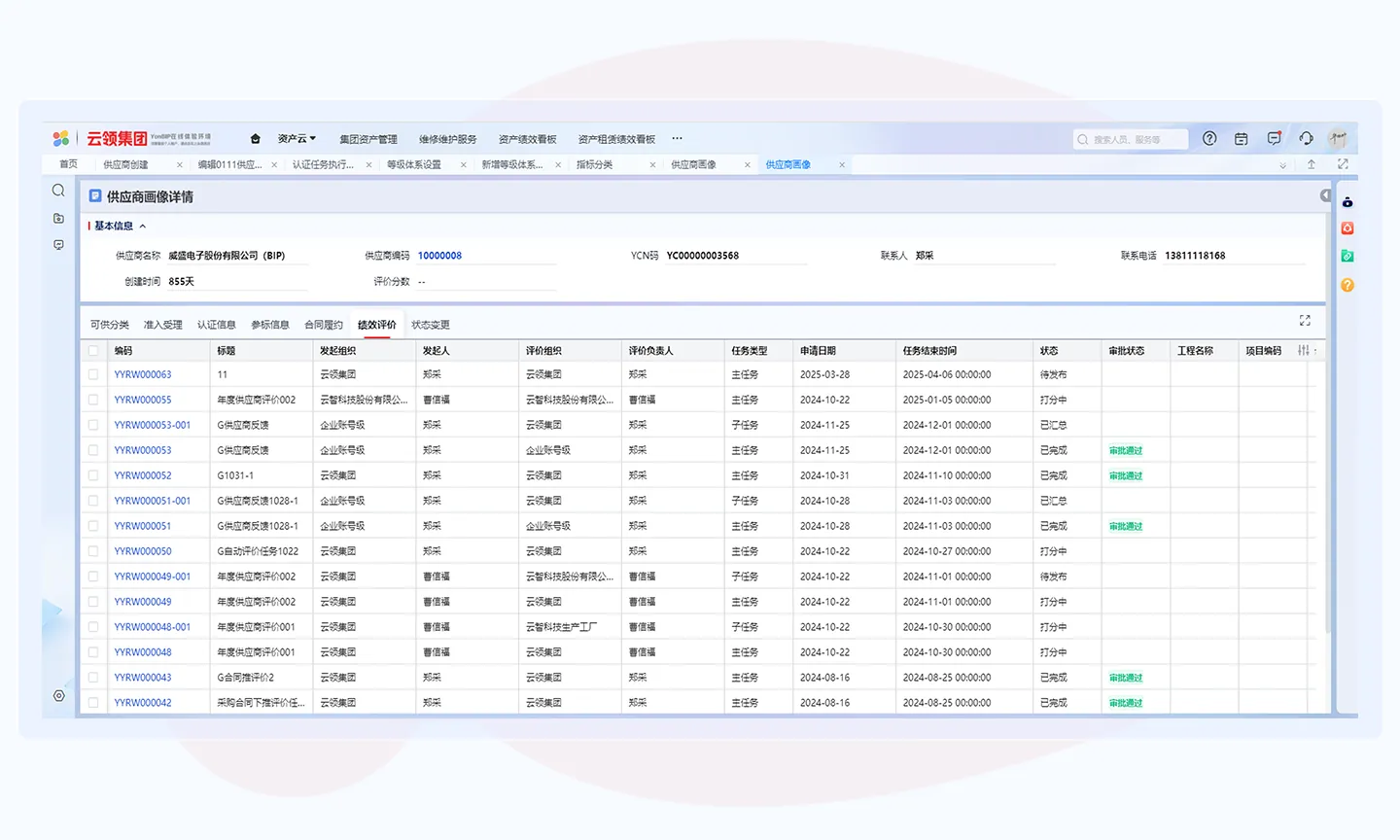Screen dimensions: 1400x840
Task: Click the search people and services field
Action: [1131, 139]
